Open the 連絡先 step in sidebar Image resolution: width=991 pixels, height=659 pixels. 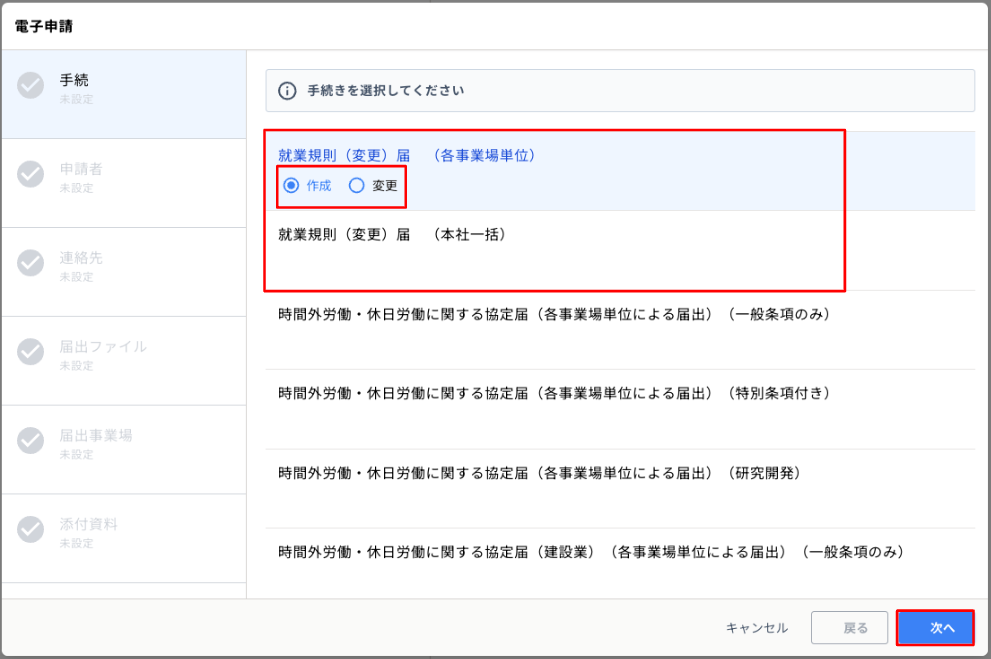click(124, 272)
